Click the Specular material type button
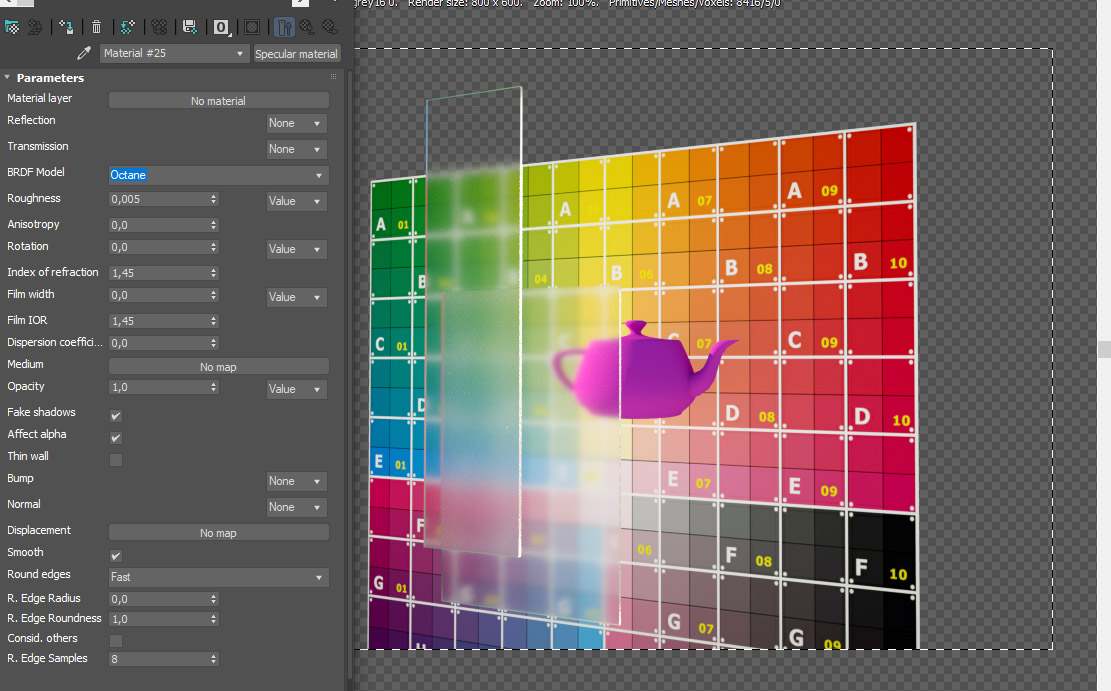Image resolution: width=1111 pixels, height=691 pixels. tap(296, 54)
